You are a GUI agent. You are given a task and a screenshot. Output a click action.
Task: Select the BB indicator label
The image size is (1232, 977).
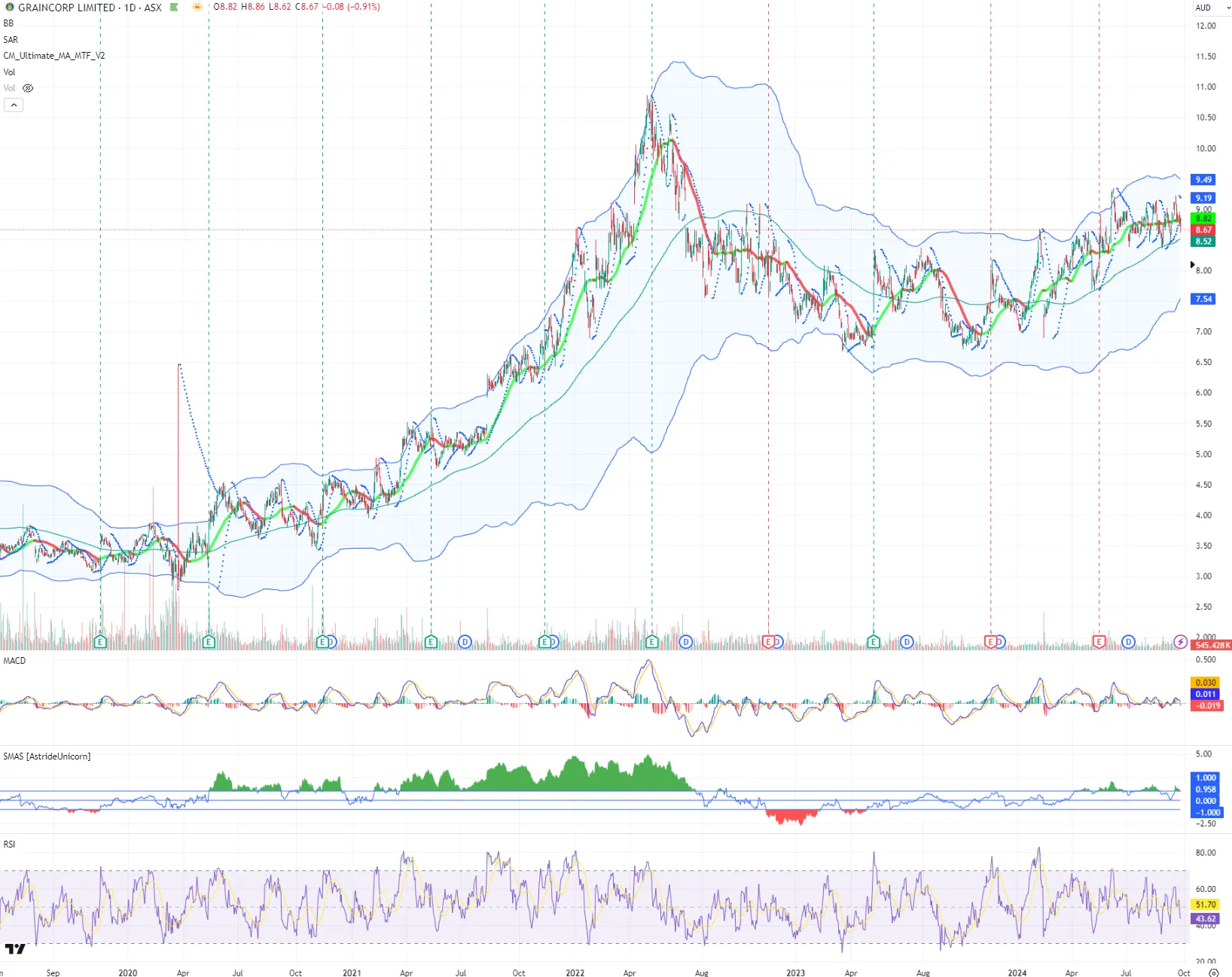click(8, 23)
